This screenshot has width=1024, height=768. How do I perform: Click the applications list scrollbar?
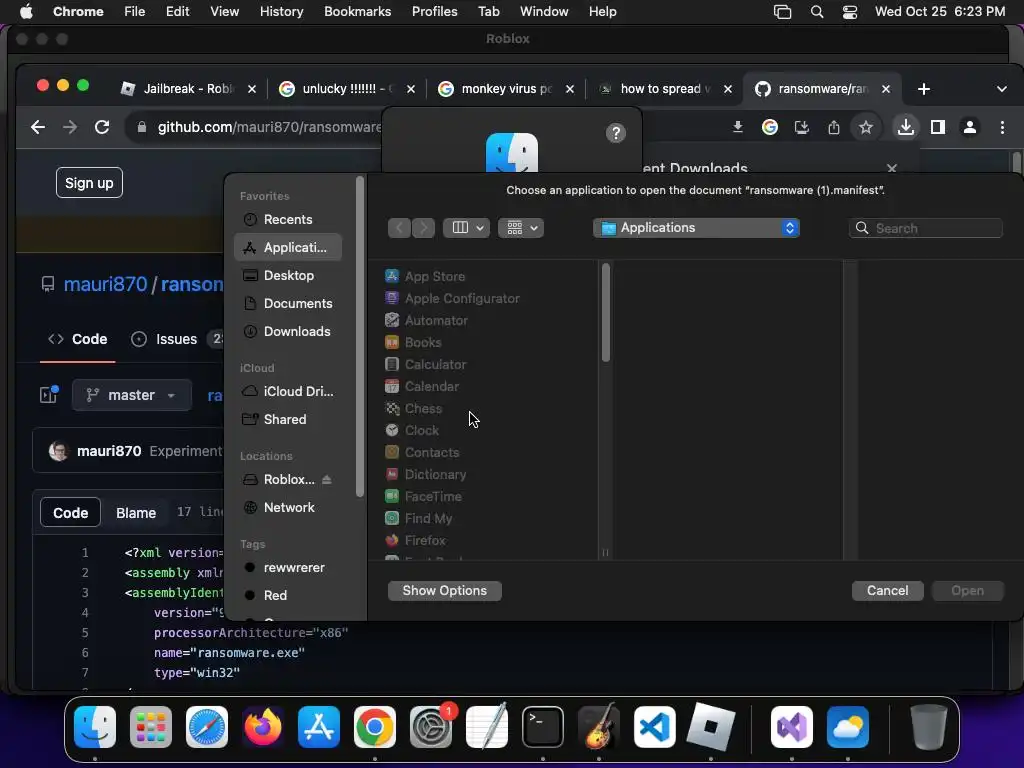point(605,312)
